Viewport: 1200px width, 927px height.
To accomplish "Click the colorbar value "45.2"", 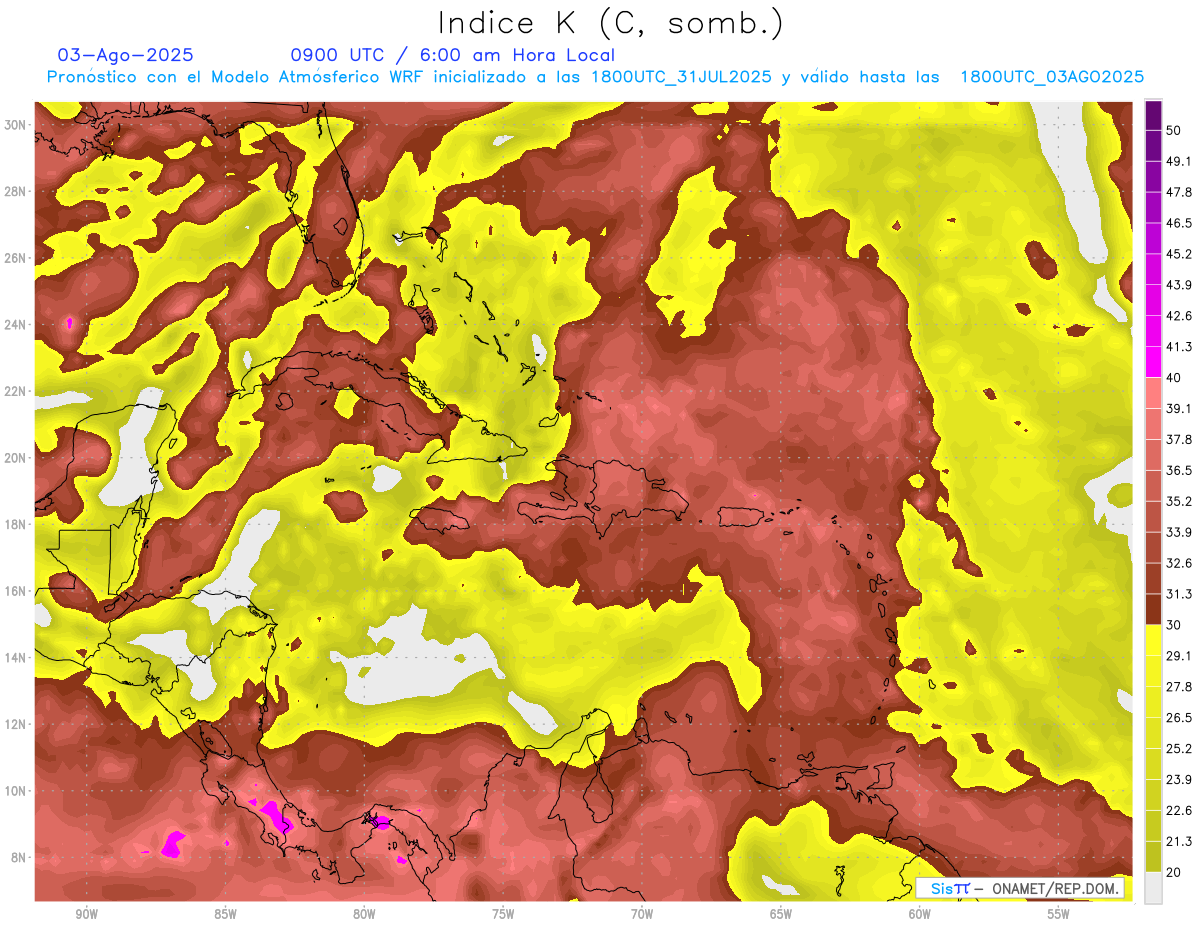I will click(x=1178, y=254).
